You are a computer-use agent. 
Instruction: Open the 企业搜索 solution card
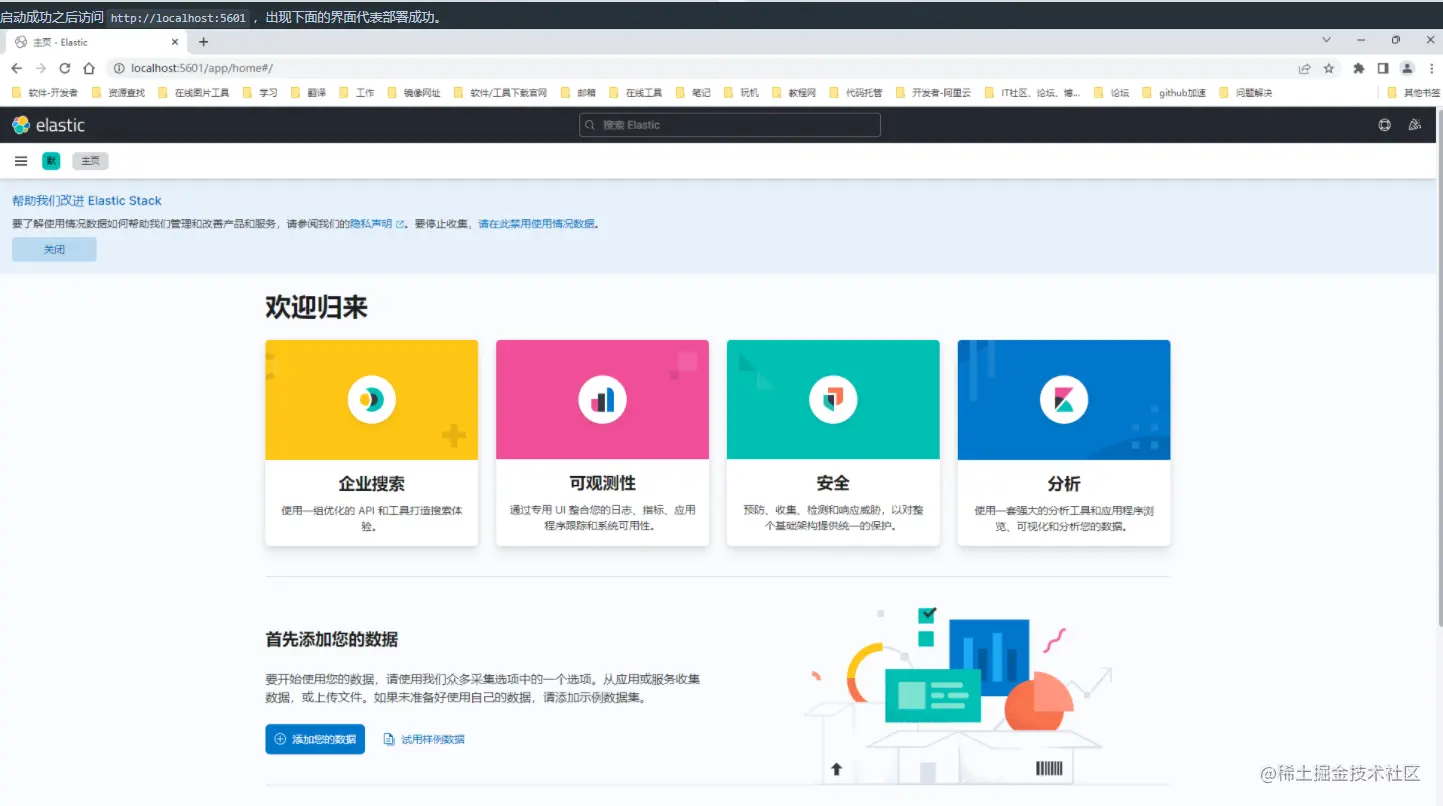click(372, 443)
